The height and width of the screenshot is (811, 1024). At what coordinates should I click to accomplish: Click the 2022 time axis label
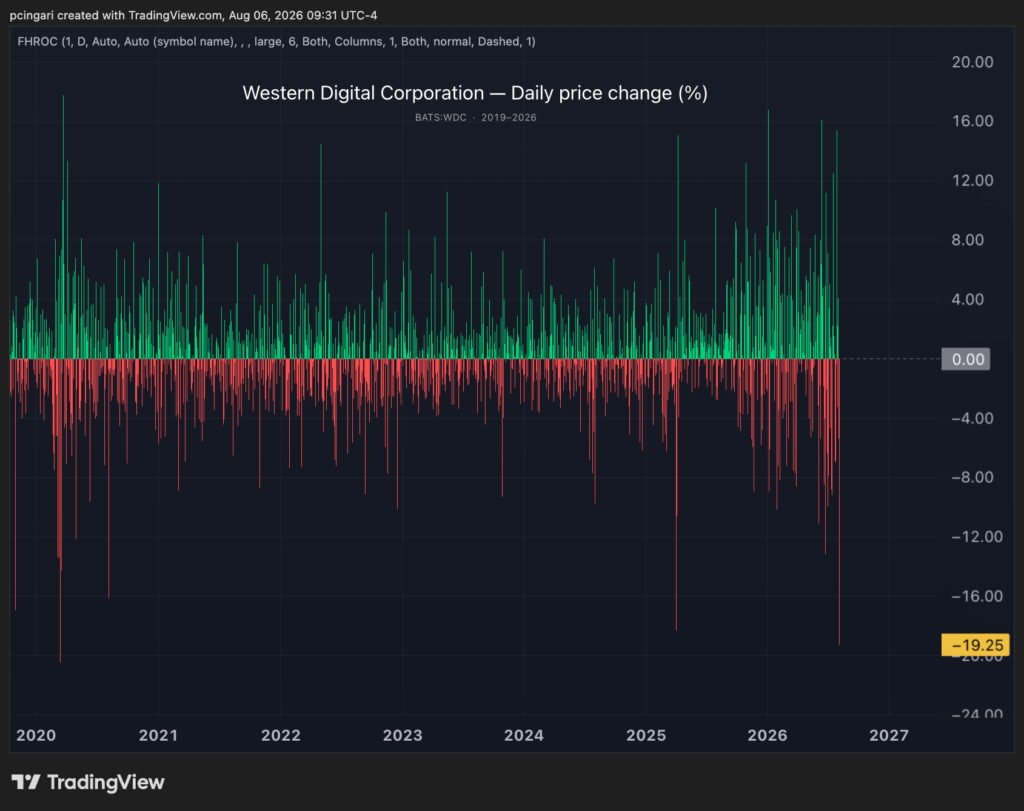(x=281, y=735)
